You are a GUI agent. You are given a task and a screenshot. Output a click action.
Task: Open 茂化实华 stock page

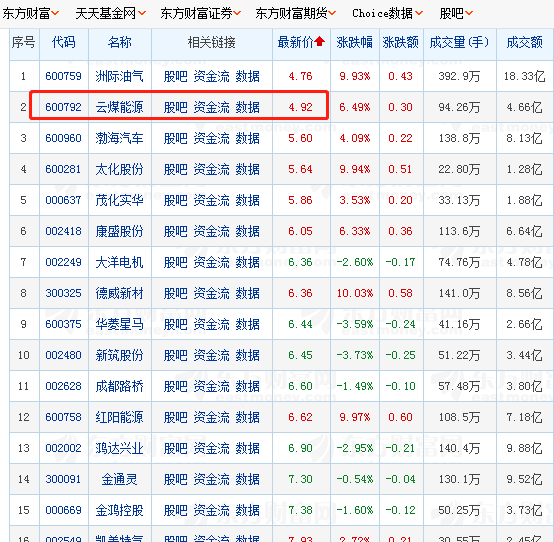pyautogui.click(x=119, y=200)
